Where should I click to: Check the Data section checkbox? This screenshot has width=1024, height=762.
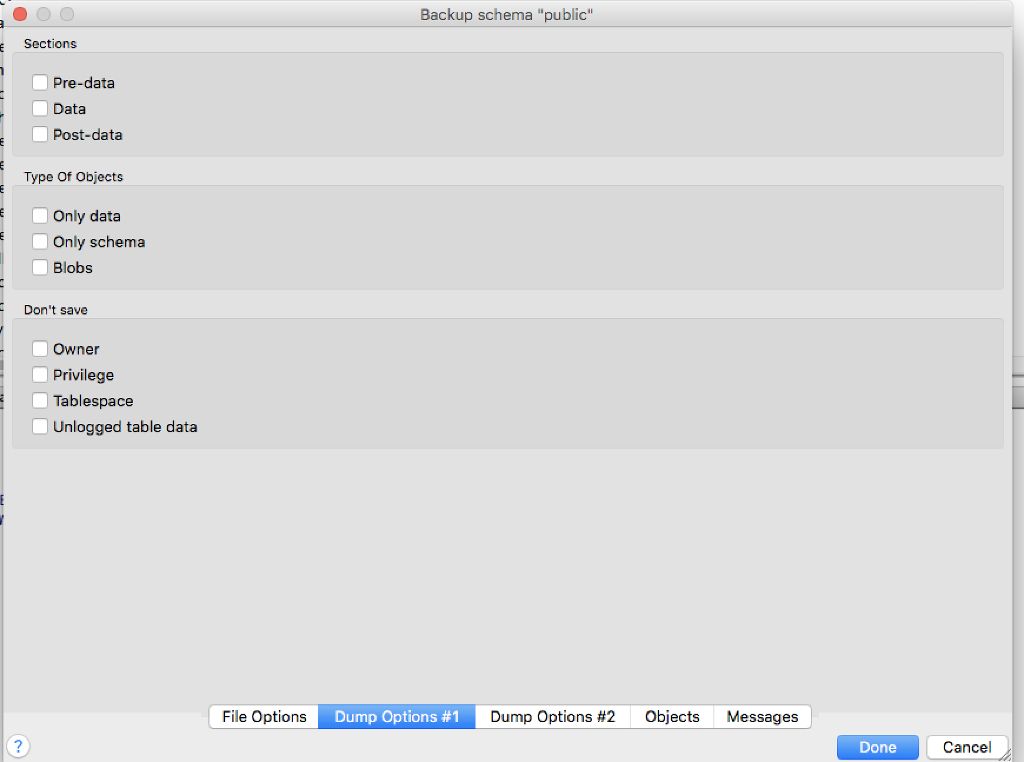[x=39, y=108]
